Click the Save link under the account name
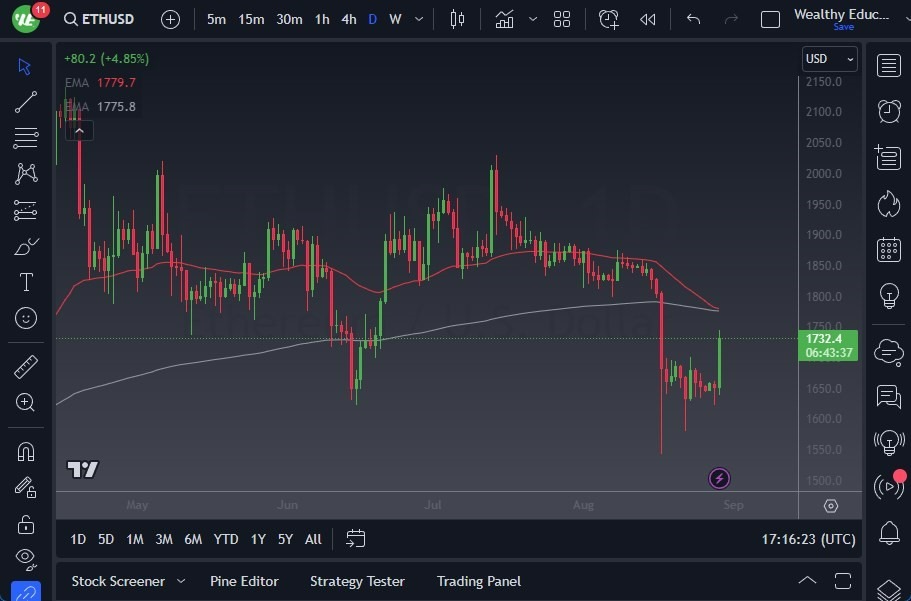 click(844, 27)
